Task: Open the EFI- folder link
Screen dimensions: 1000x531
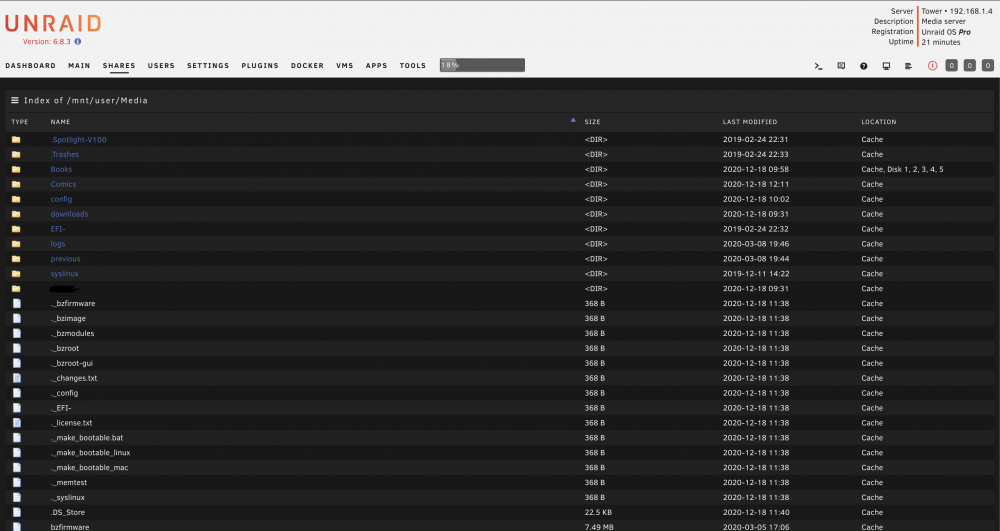Action: tap(58, 229)
